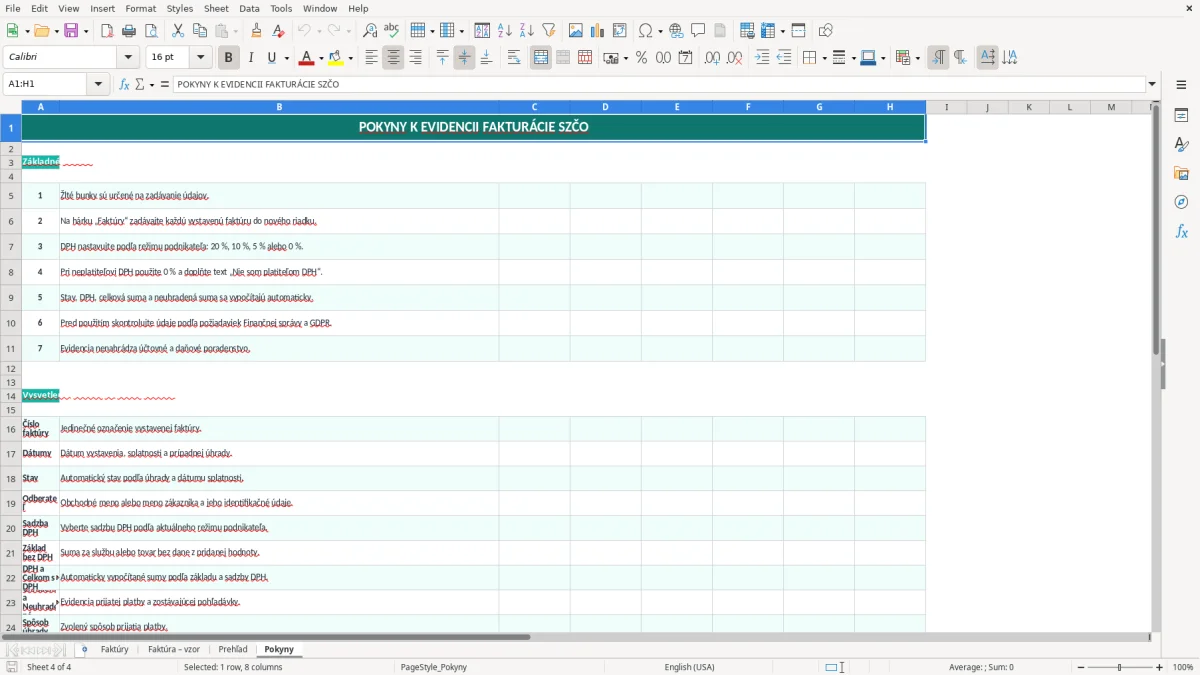Click the 100% zoom level
The image size is (1200, 675).
click(1183, 667)
